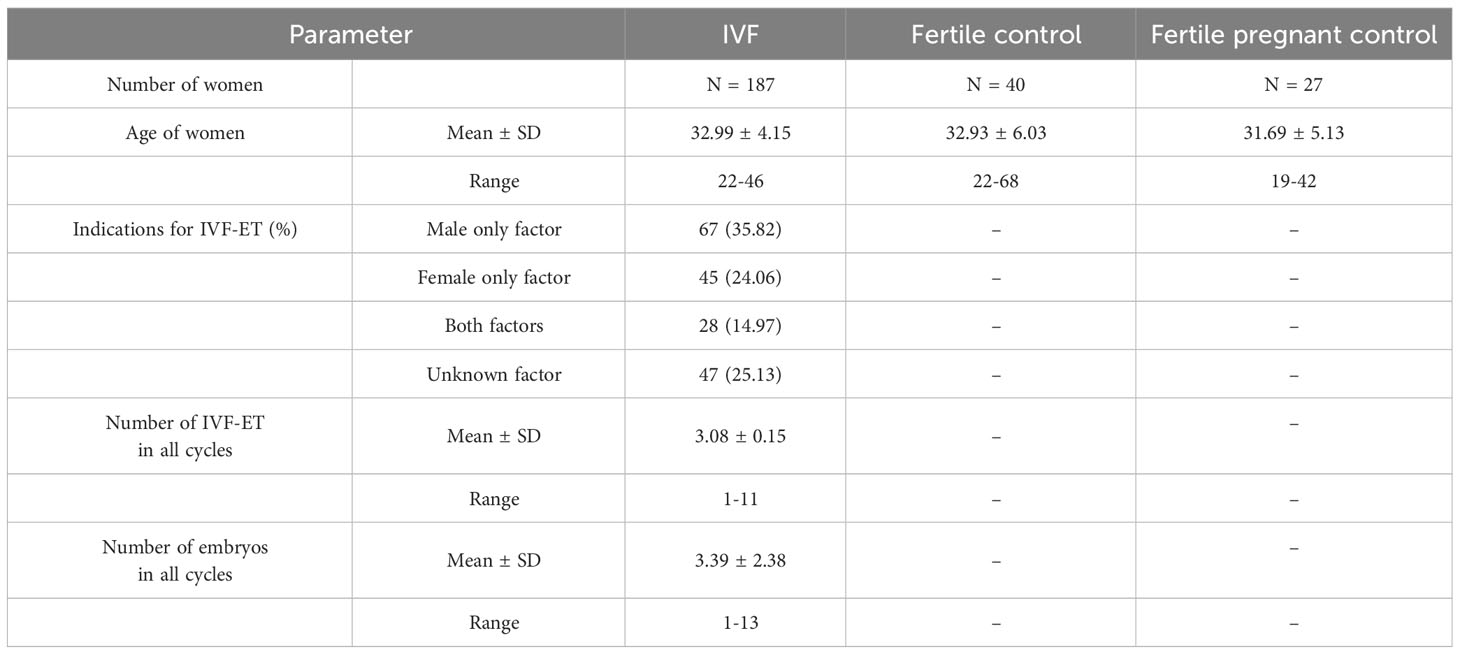Viewport: 1460px width, 654px height.
Task: Select the Indications for IVF-ET (%) label
Action: click(x=185, y=230)
